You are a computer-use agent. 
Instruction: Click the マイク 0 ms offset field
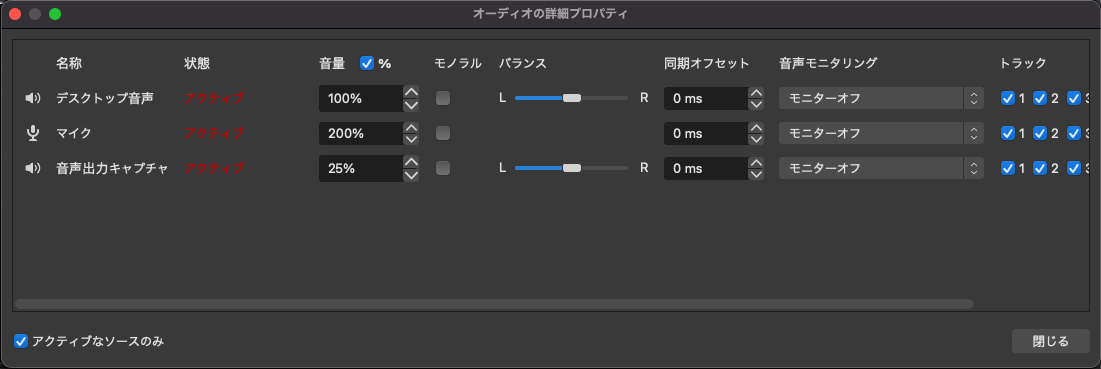706,133
